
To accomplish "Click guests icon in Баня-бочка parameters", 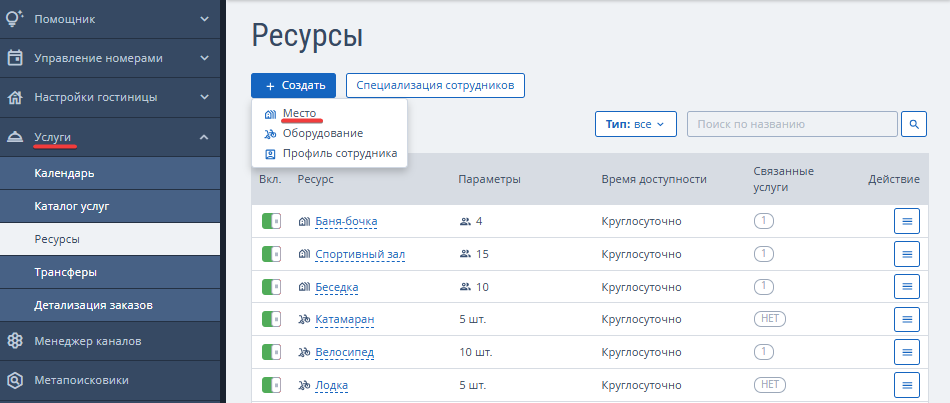I will click(x=465, y=221).
